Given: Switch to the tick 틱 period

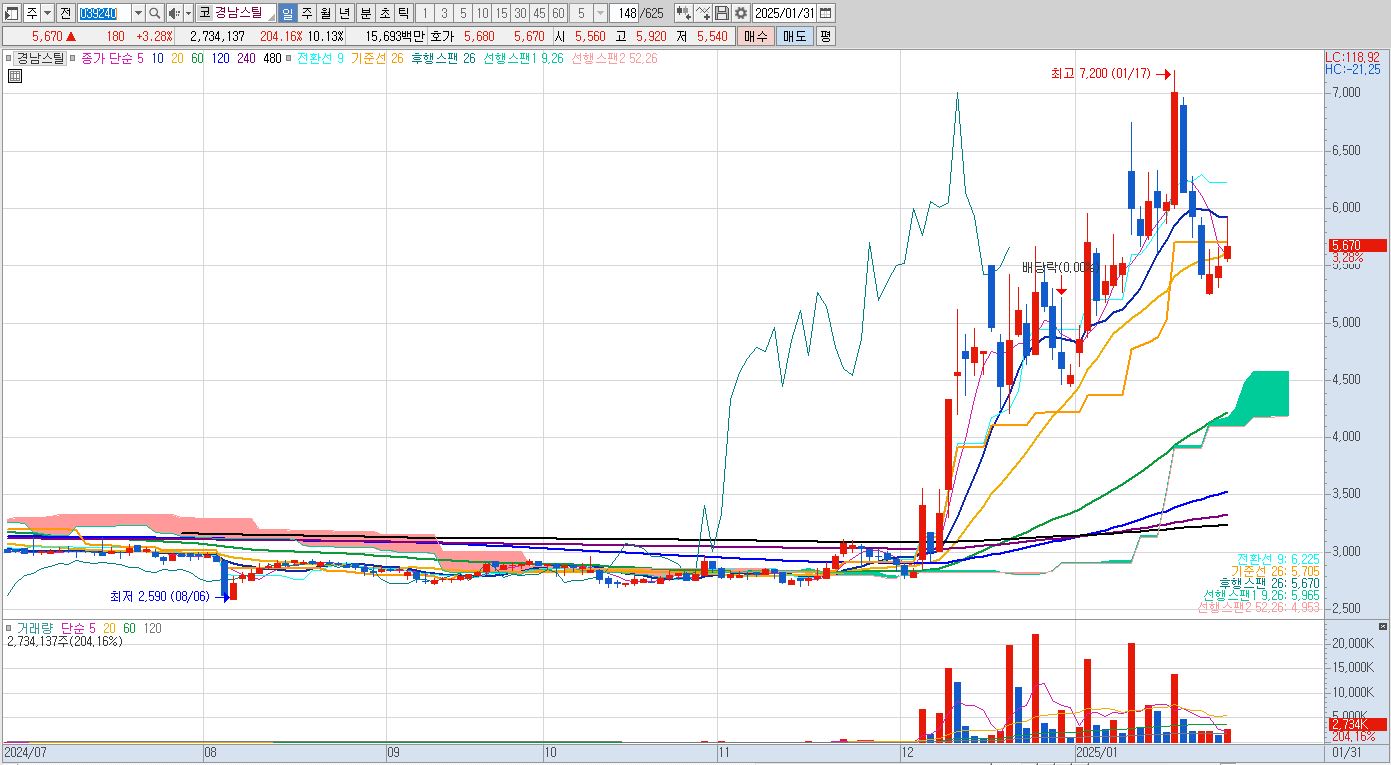Looking at the screenshot, I should click(402, 13).
